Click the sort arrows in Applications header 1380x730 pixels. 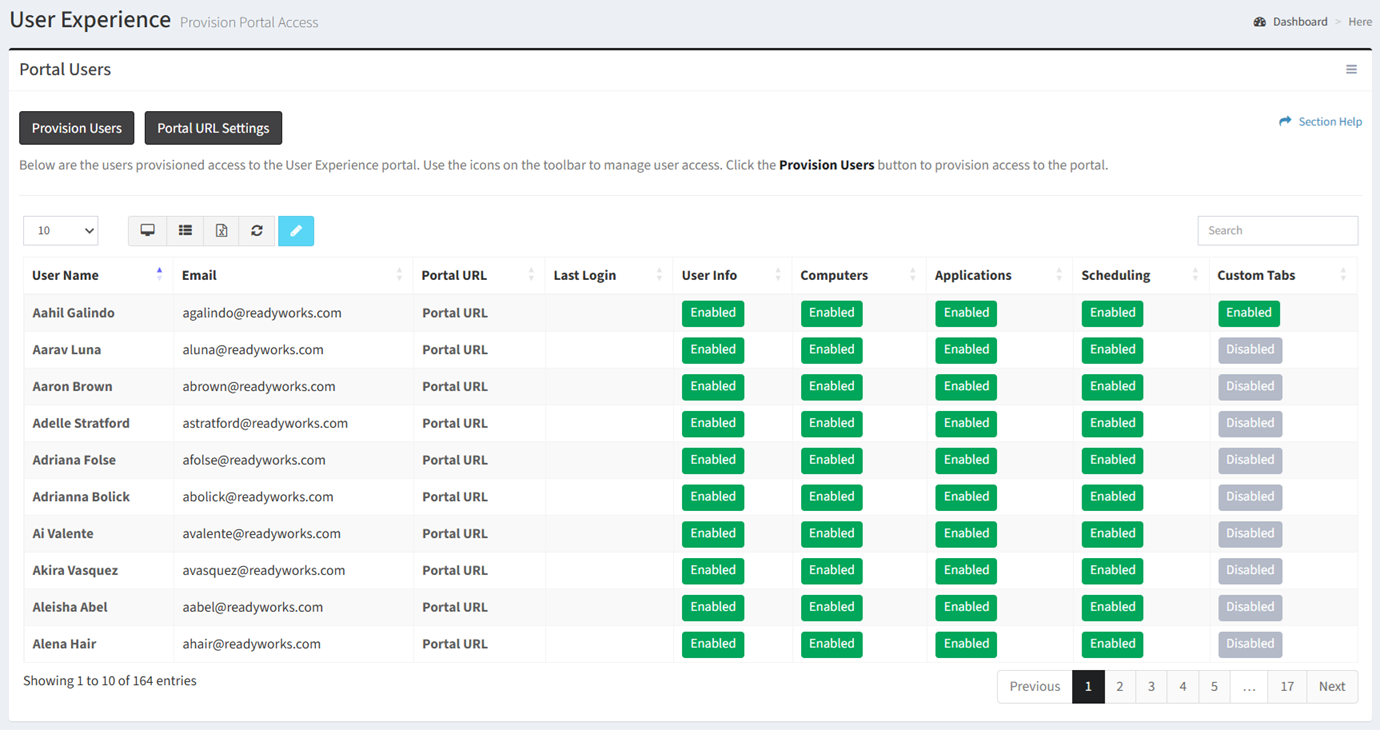[1059, 275]
